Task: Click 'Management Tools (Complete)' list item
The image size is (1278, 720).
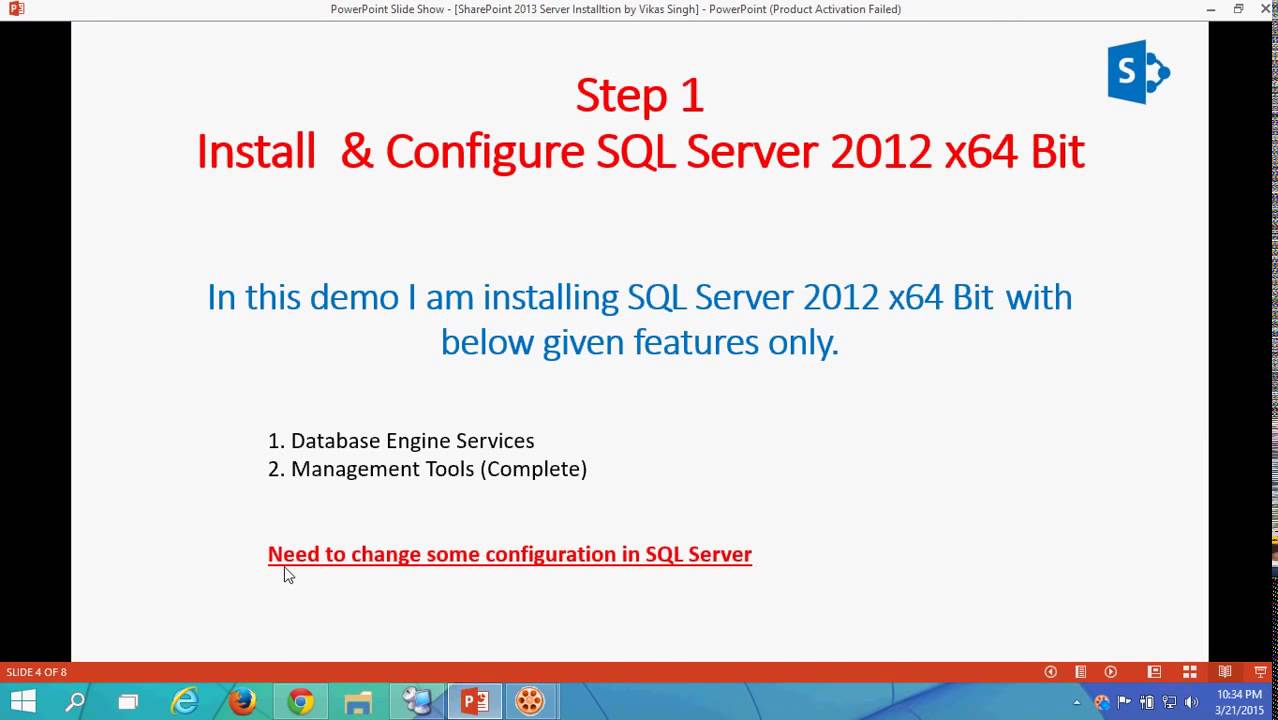Action: 427,469
